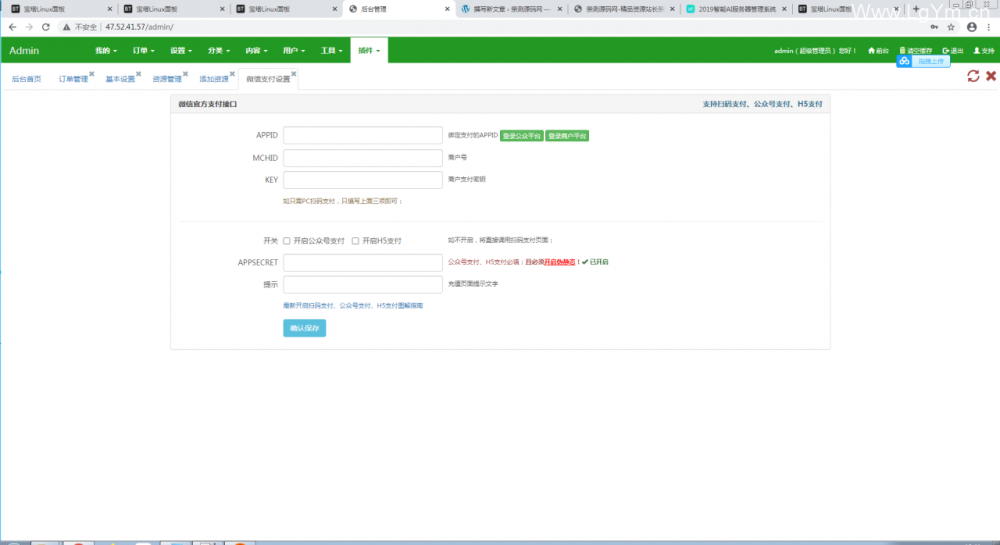Open the blue payment setup guide link
Viewport: 1000px width, 545px height.
click(353, 306)
